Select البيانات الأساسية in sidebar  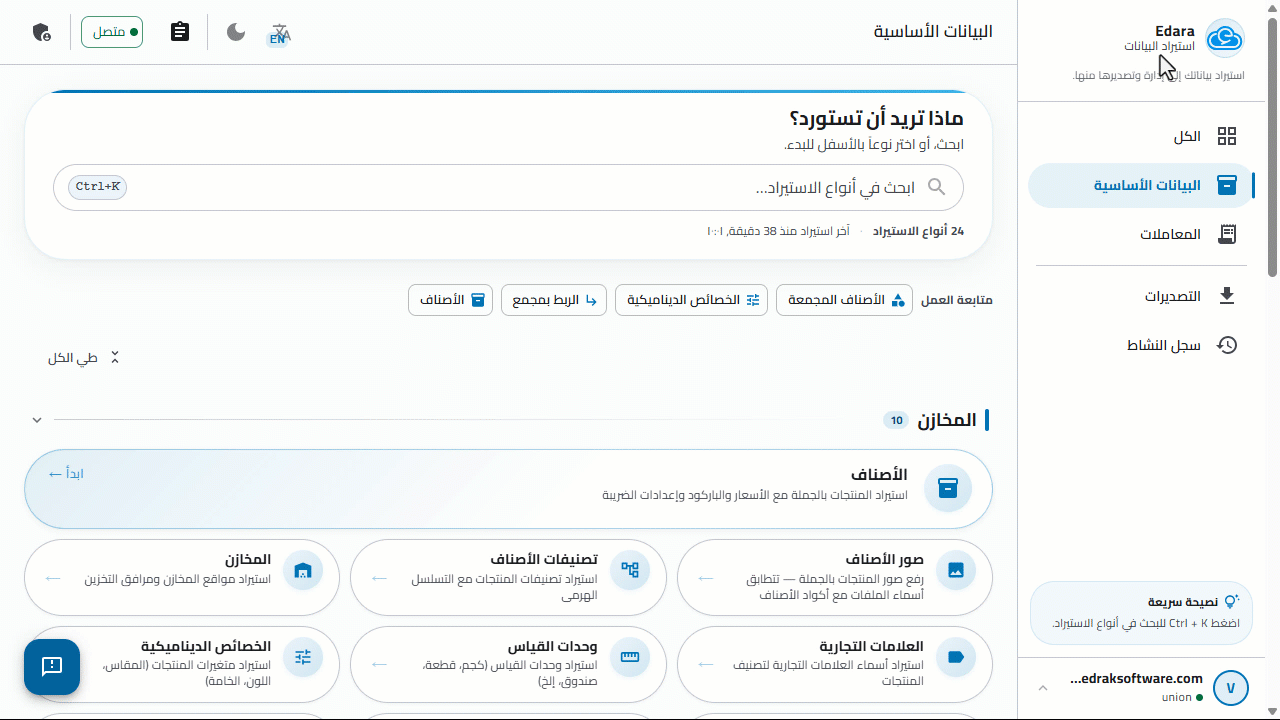[1141, 186]
